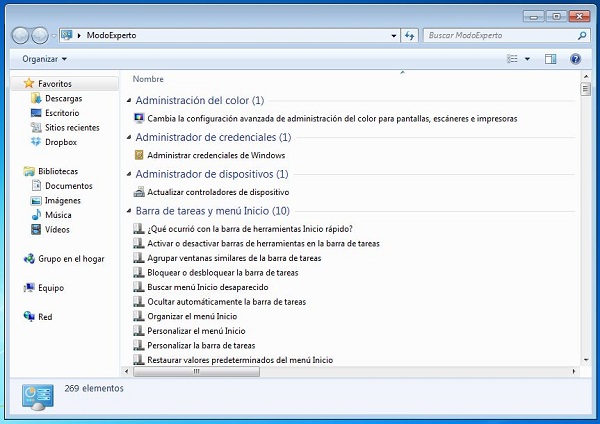The height and width of the screenshot is (424, 600).
Task: Open the address bar history dropdown
Action: pyautogui.click(x=393, y=35)
